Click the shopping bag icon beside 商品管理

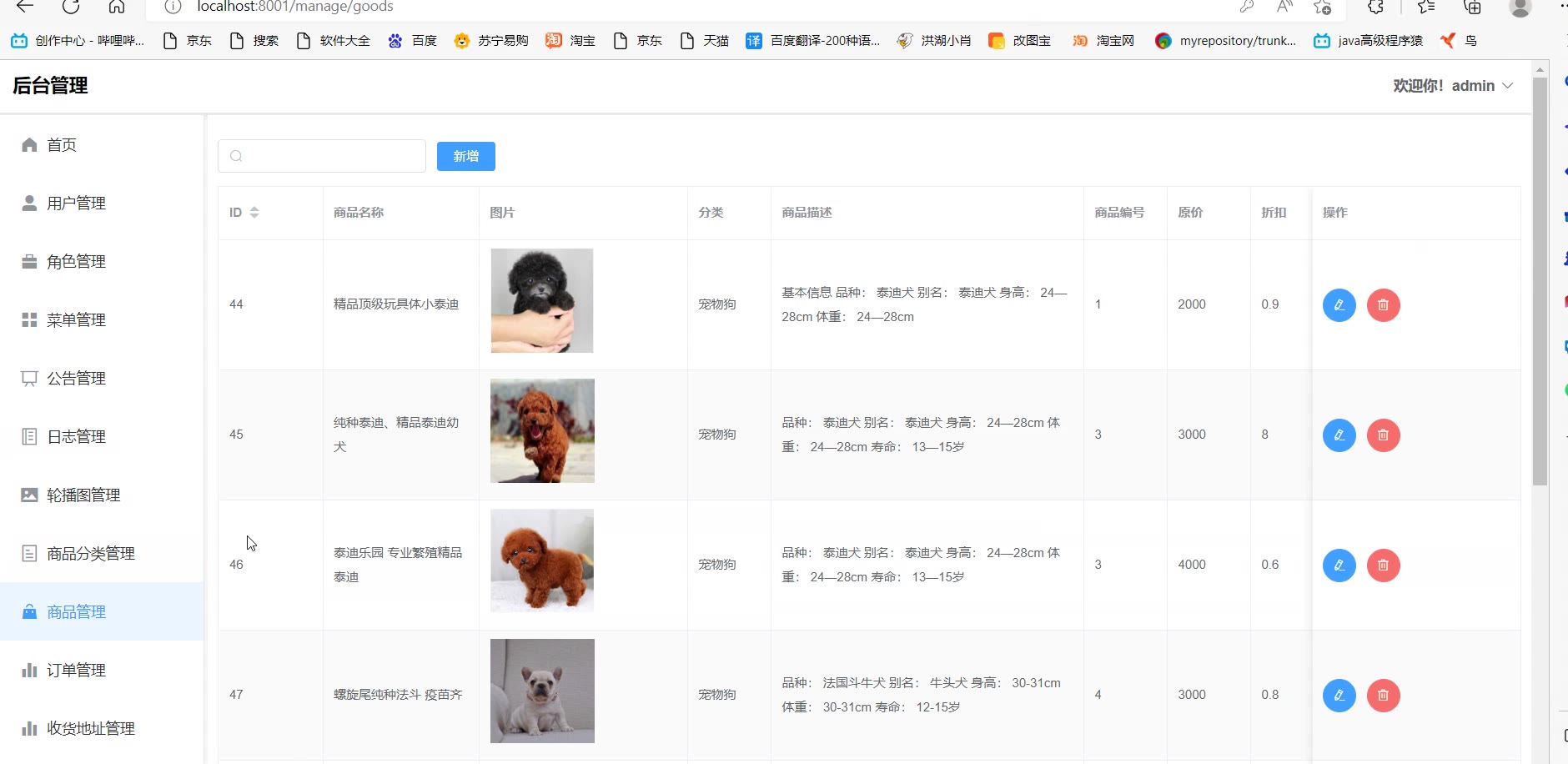pyautogui.click(x=29, y=612)
